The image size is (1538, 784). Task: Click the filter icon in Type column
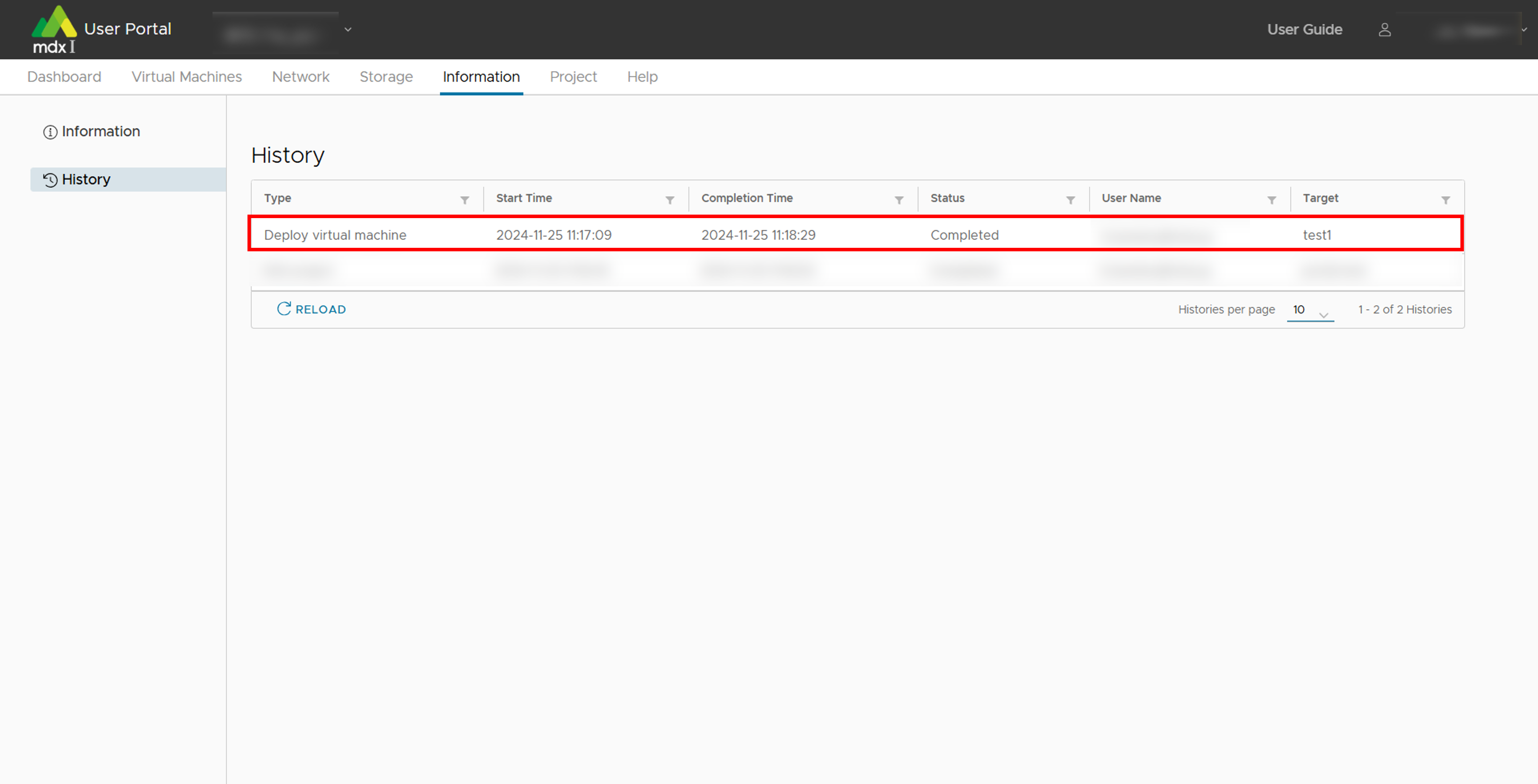coord(465,200)
